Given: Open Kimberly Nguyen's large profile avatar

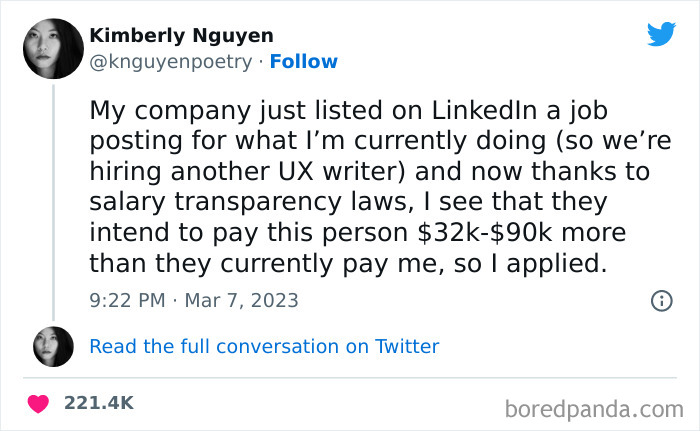Looking at the screenshot, I should [x=52, y=48].
